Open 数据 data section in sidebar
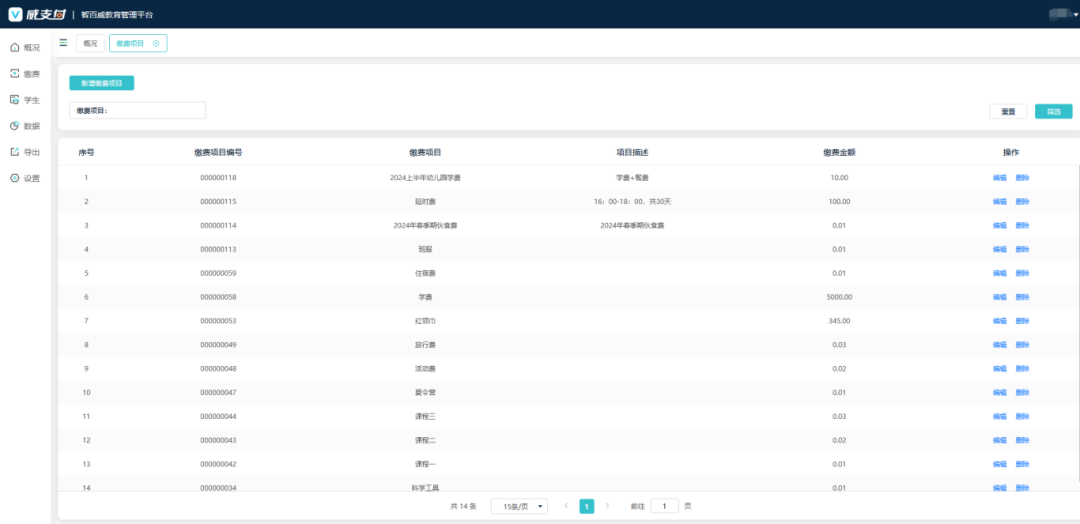Viewport: 1080px width, 524px height. [24, 126]
